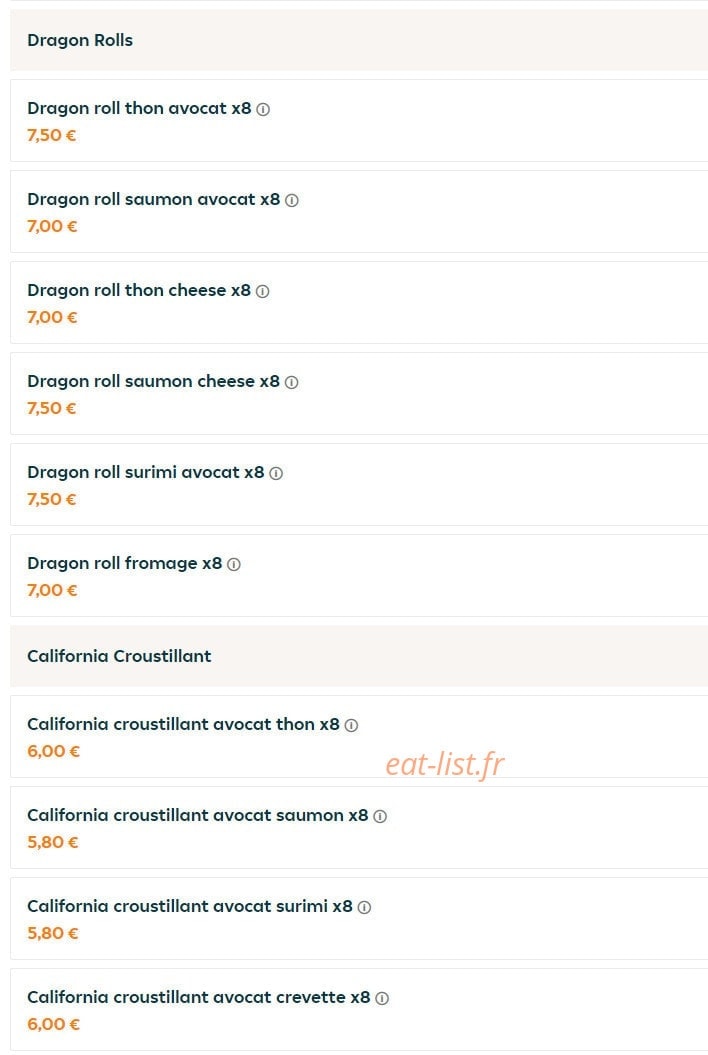Click the 5,80 € price under avocat surimi

click(x=52, y=933)
